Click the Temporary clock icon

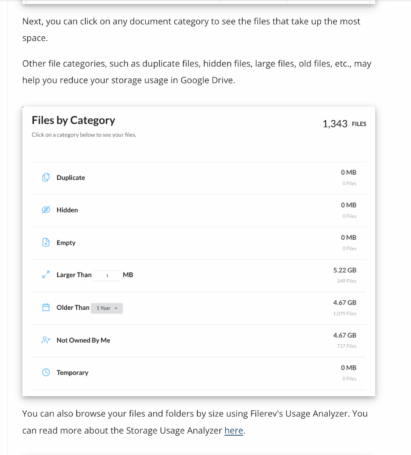point(46,372)
